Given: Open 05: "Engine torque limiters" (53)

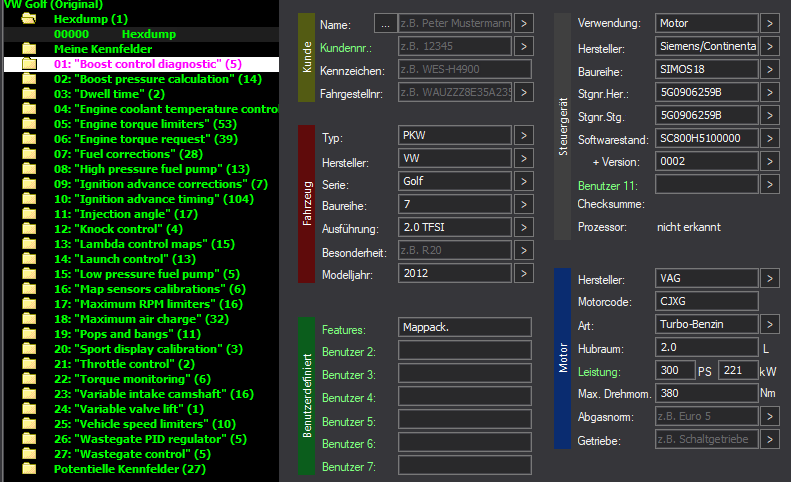Looking at the screenshot, I should pos(145,124).
